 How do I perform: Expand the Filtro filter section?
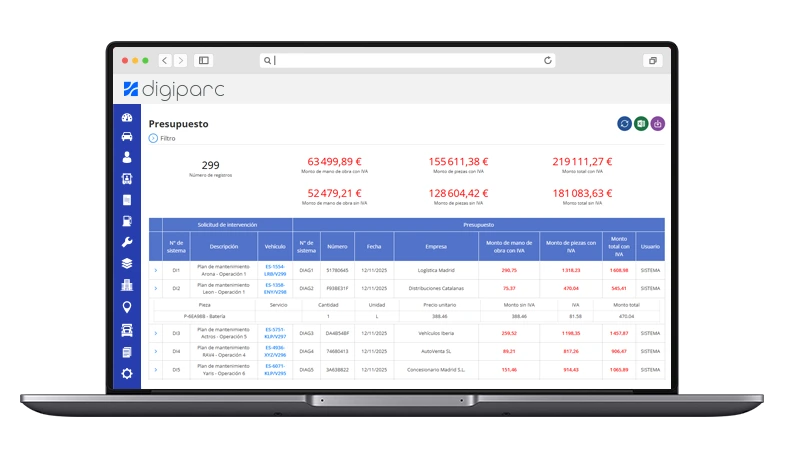point(153,139)
